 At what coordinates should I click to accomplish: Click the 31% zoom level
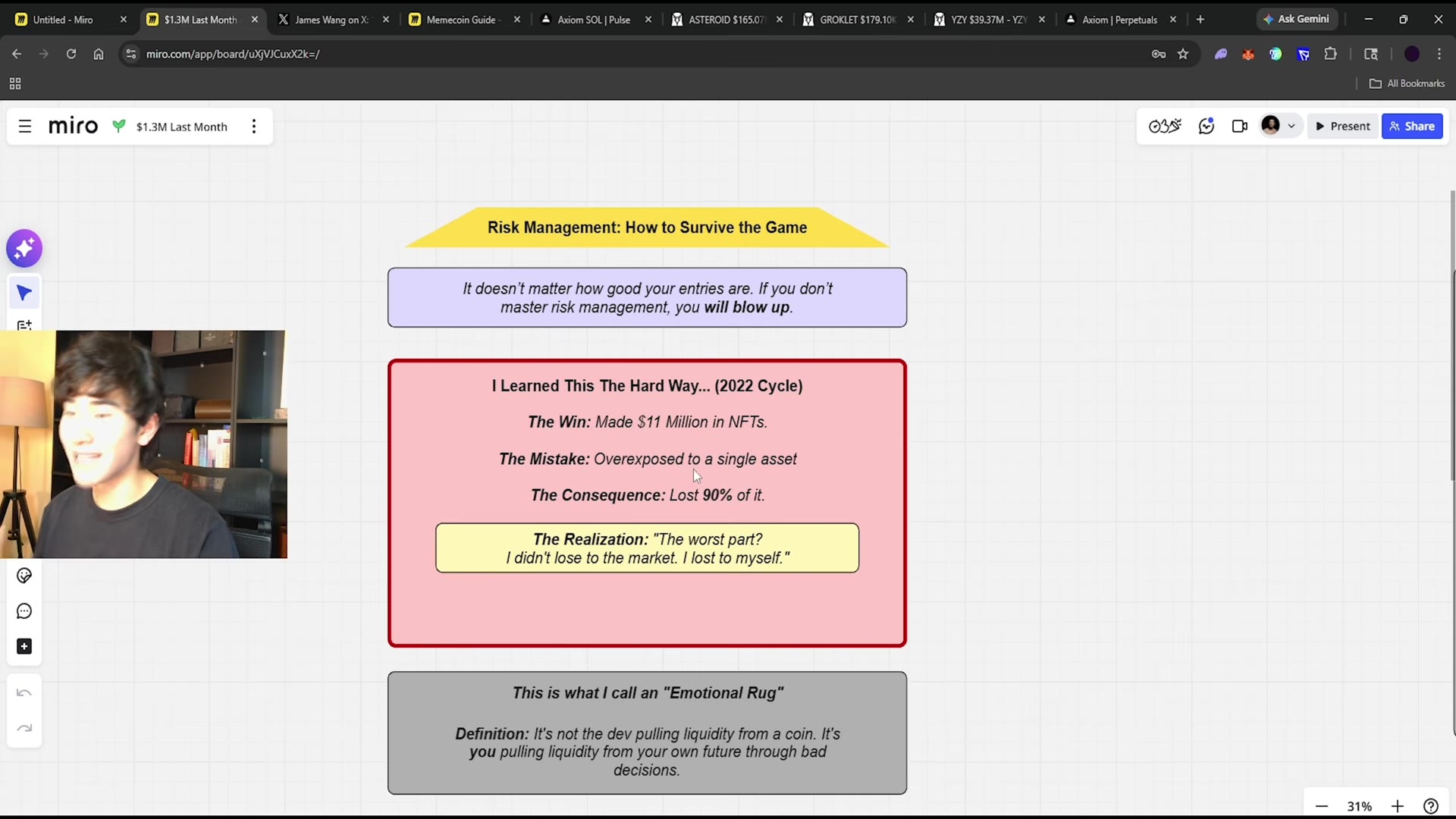1360,806
